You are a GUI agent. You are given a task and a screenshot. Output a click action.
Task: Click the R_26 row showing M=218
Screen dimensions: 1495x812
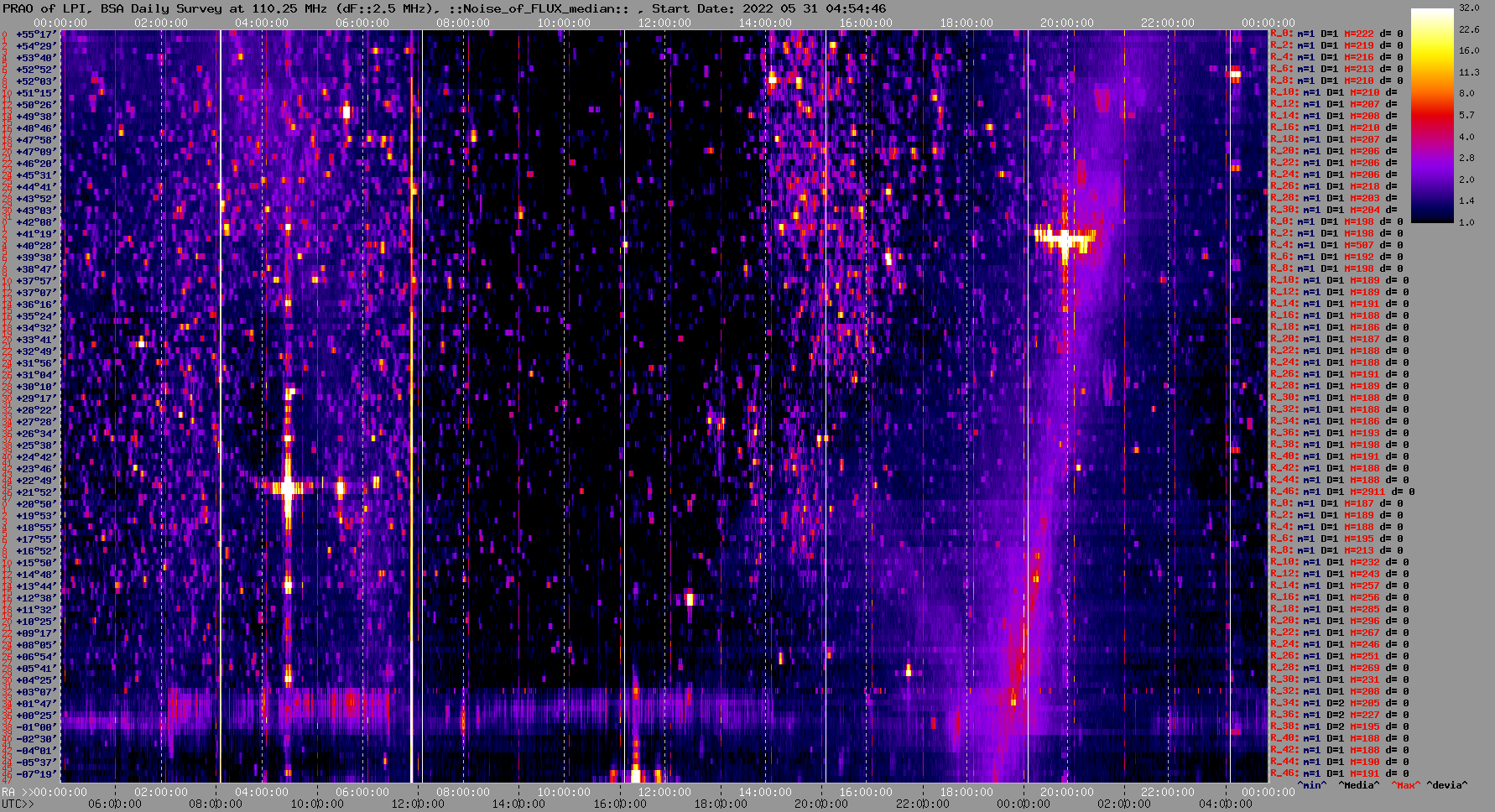click(1334, 186)
